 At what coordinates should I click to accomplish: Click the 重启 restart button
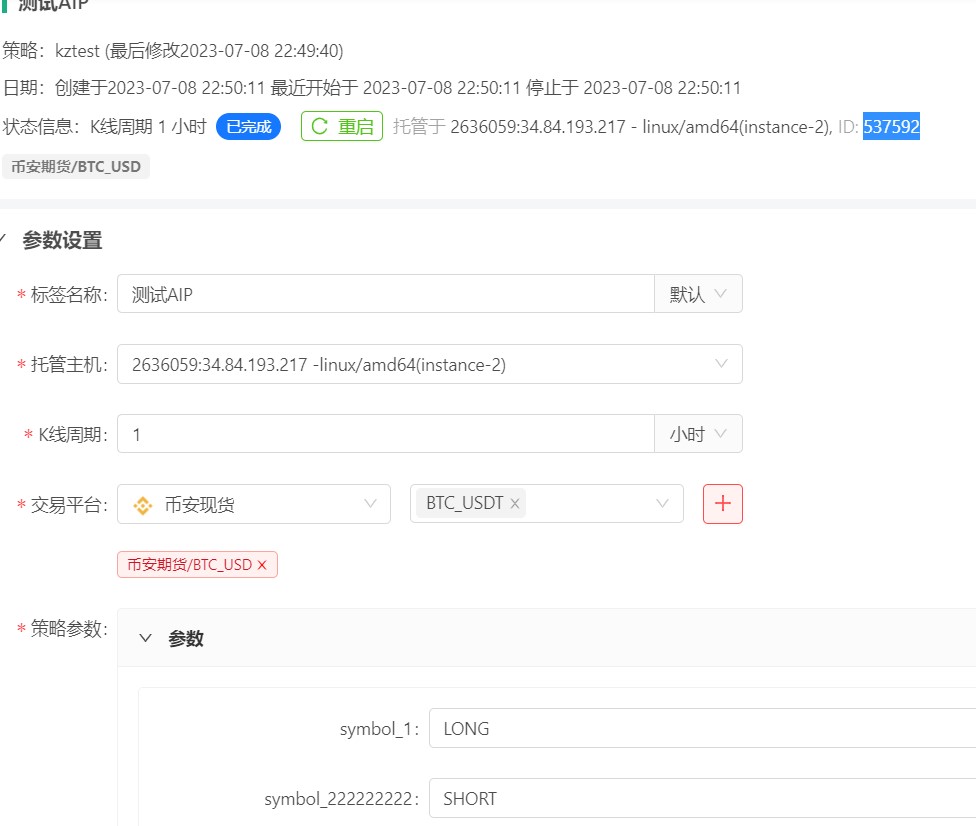point(342,127)
